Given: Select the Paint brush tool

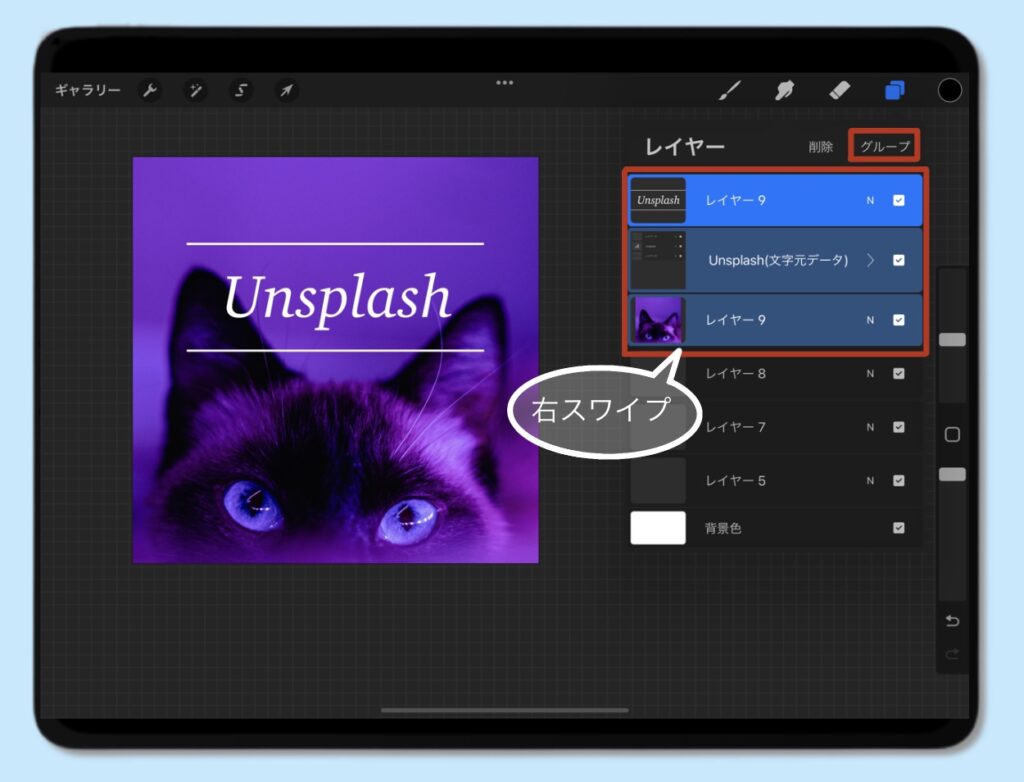Looking at the screenshot, I should [x=729, y=90].
